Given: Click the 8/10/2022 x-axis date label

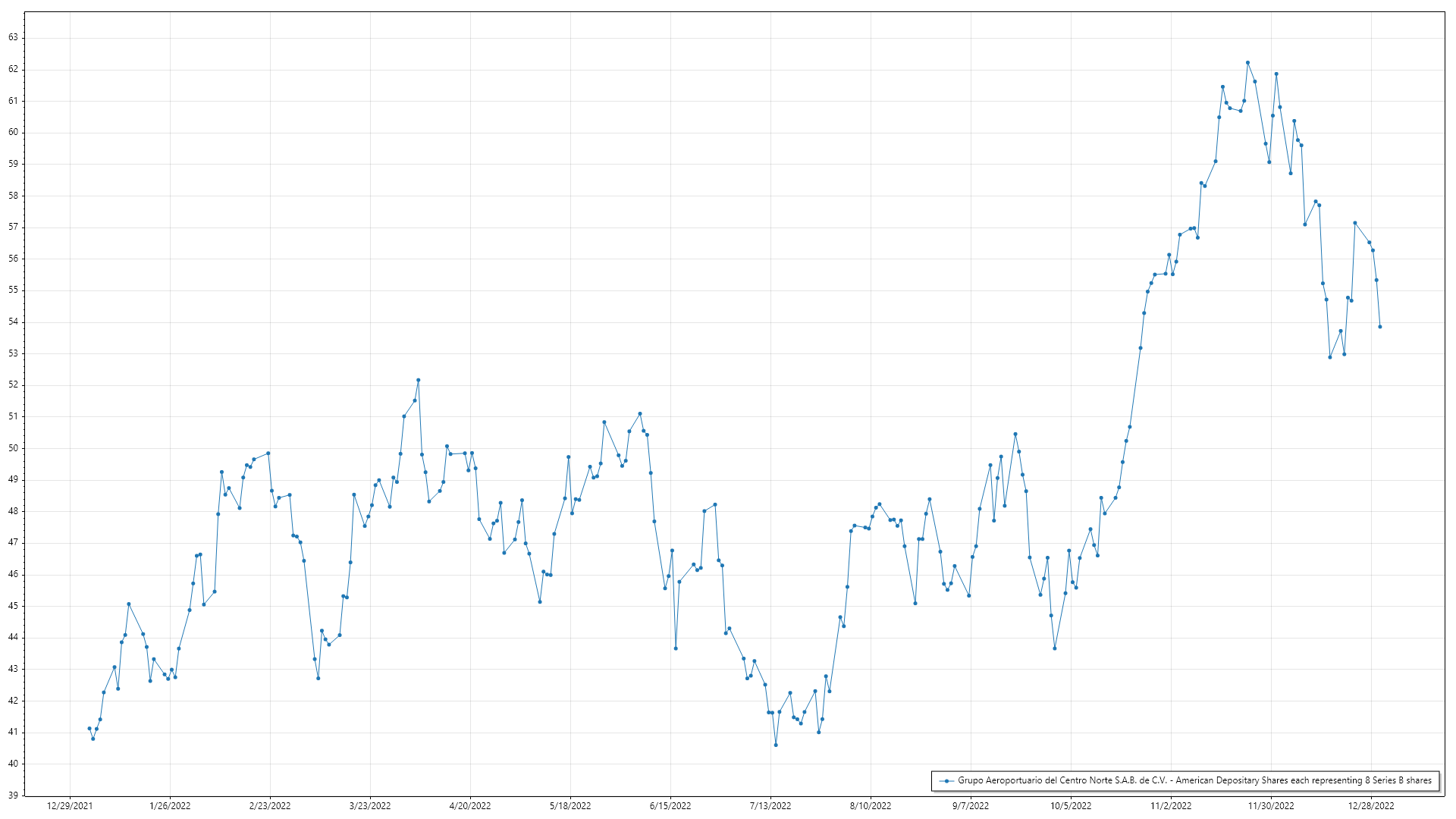Looking at the screenshot, I should 871,806.
